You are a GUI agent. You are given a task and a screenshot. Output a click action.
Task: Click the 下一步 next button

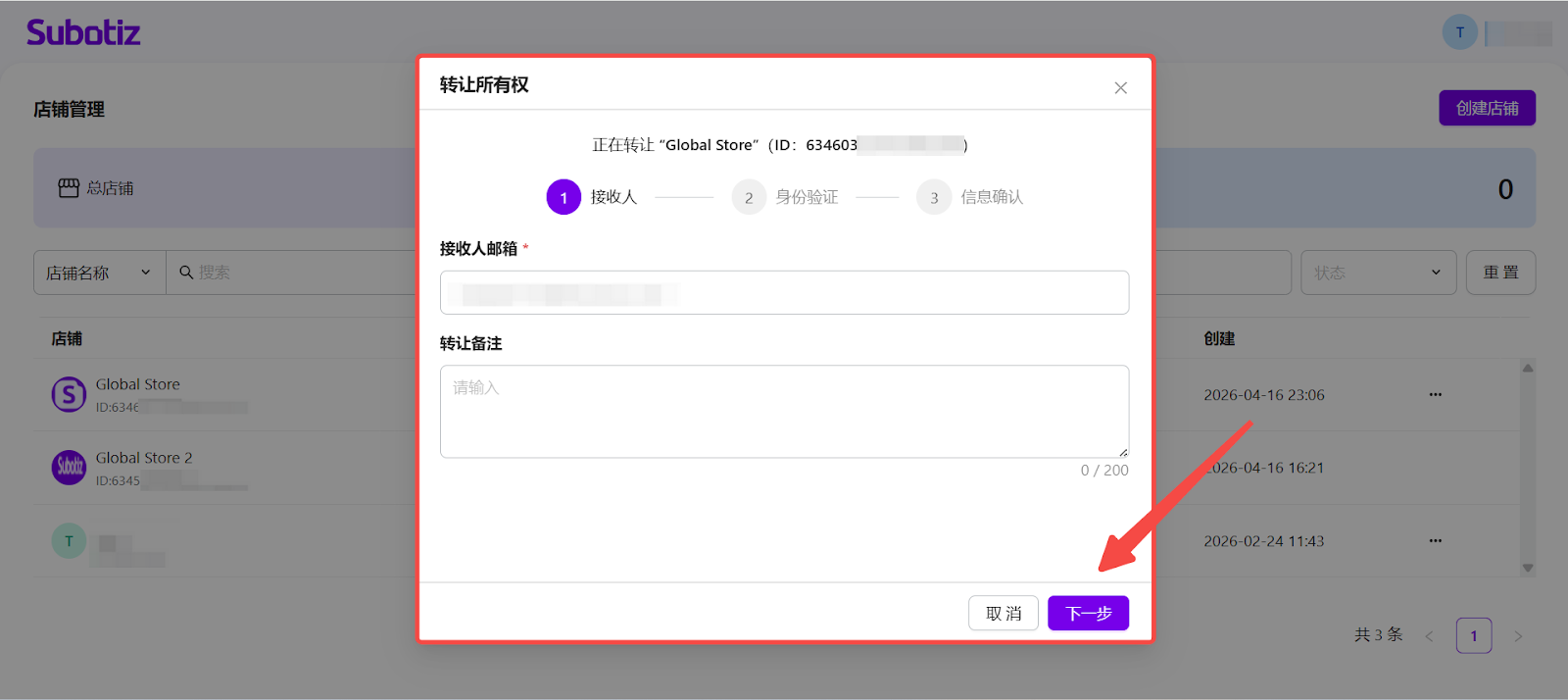tap(1088, 614)
